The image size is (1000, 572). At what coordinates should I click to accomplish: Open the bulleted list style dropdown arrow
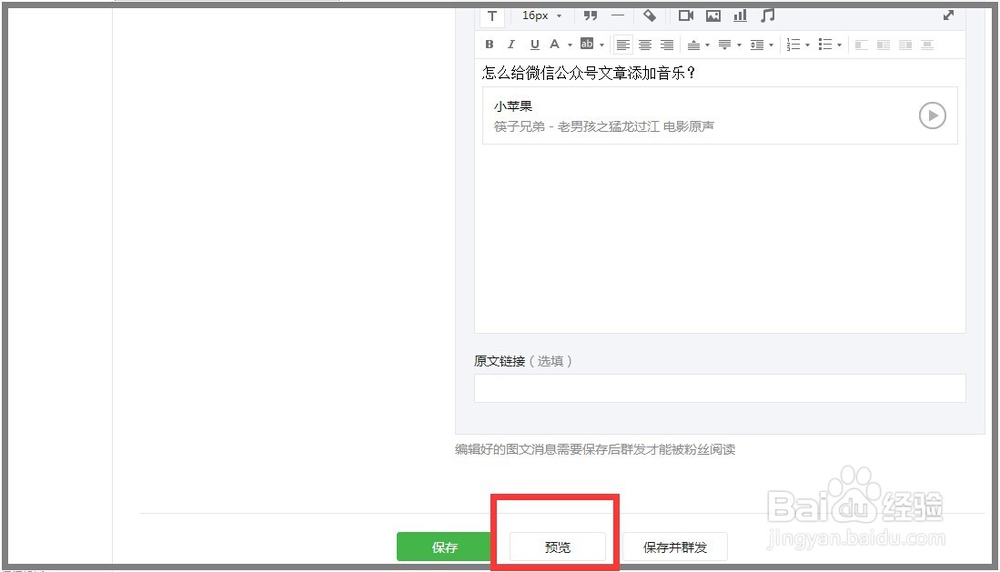coord(839,45)
